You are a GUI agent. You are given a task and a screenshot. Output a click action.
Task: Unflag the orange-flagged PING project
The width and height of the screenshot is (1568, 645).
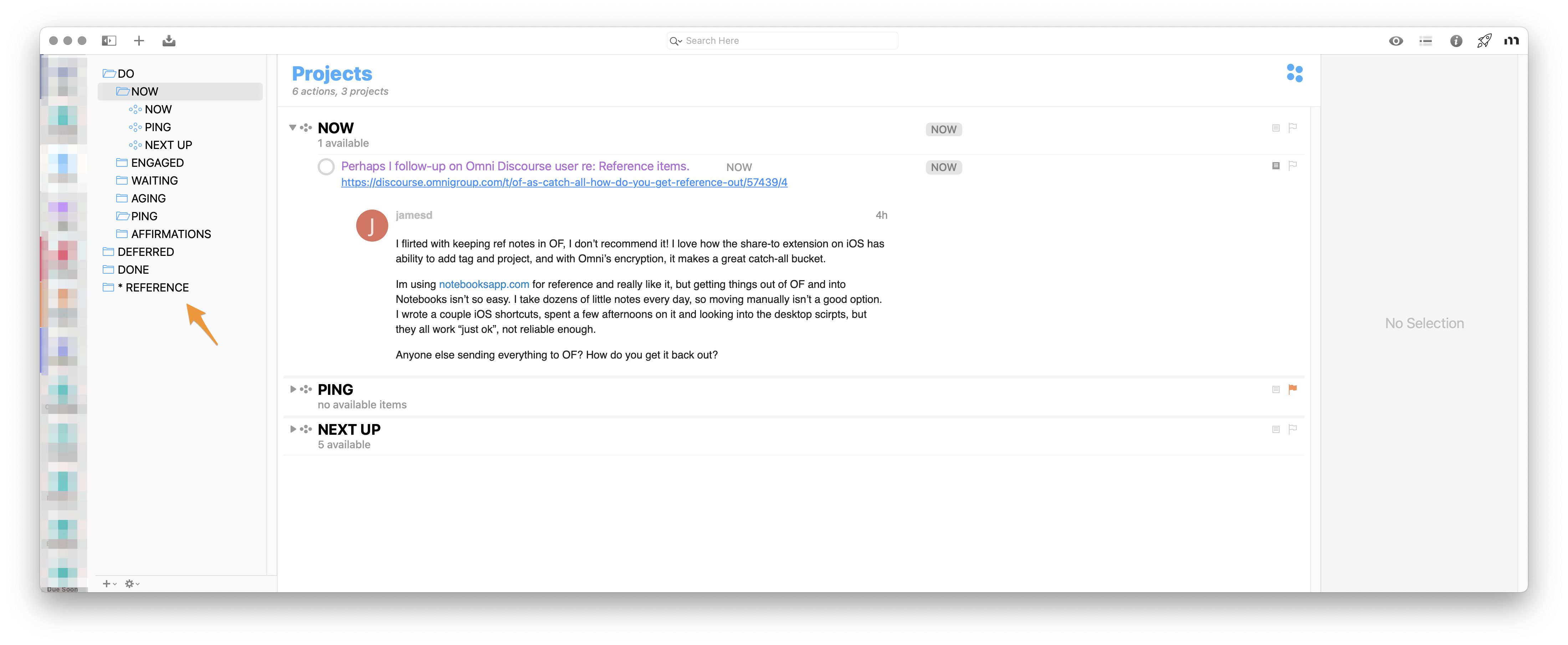coord(1292,389)
